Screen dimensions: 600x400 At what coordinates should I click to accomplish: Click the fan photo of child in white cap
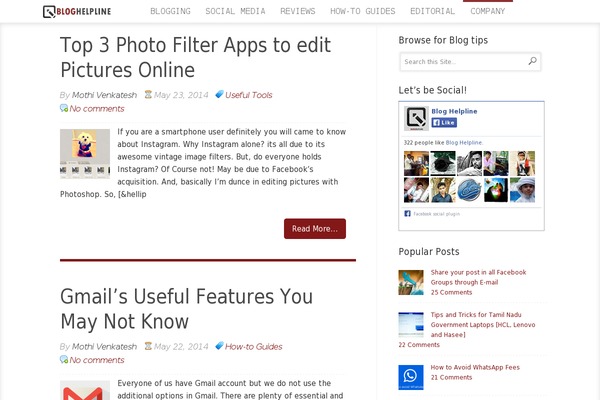pyautogui.click(x=522, y=190)
